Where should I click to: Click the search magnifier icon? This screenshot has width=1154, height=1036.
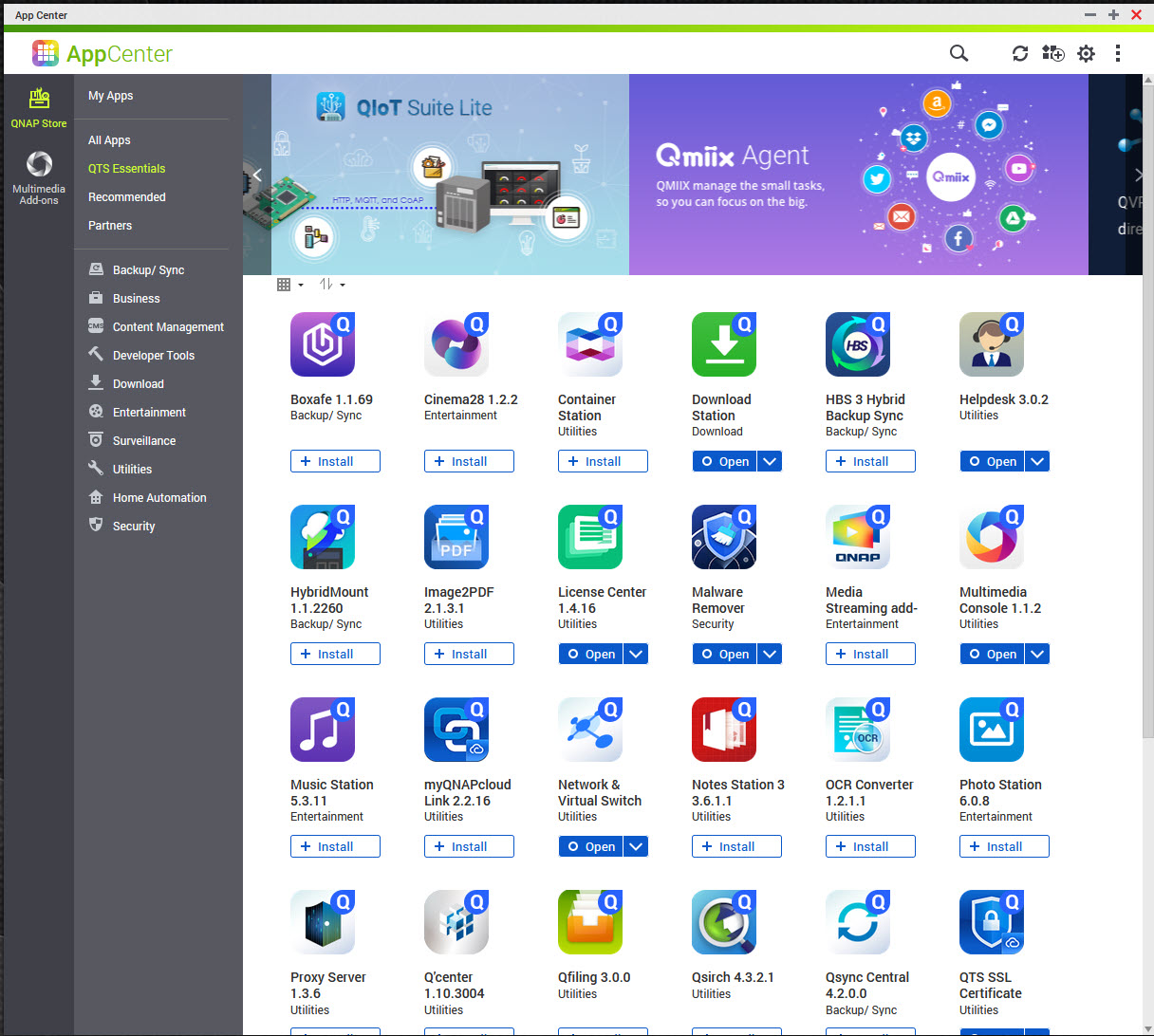[x=959, y=53]
